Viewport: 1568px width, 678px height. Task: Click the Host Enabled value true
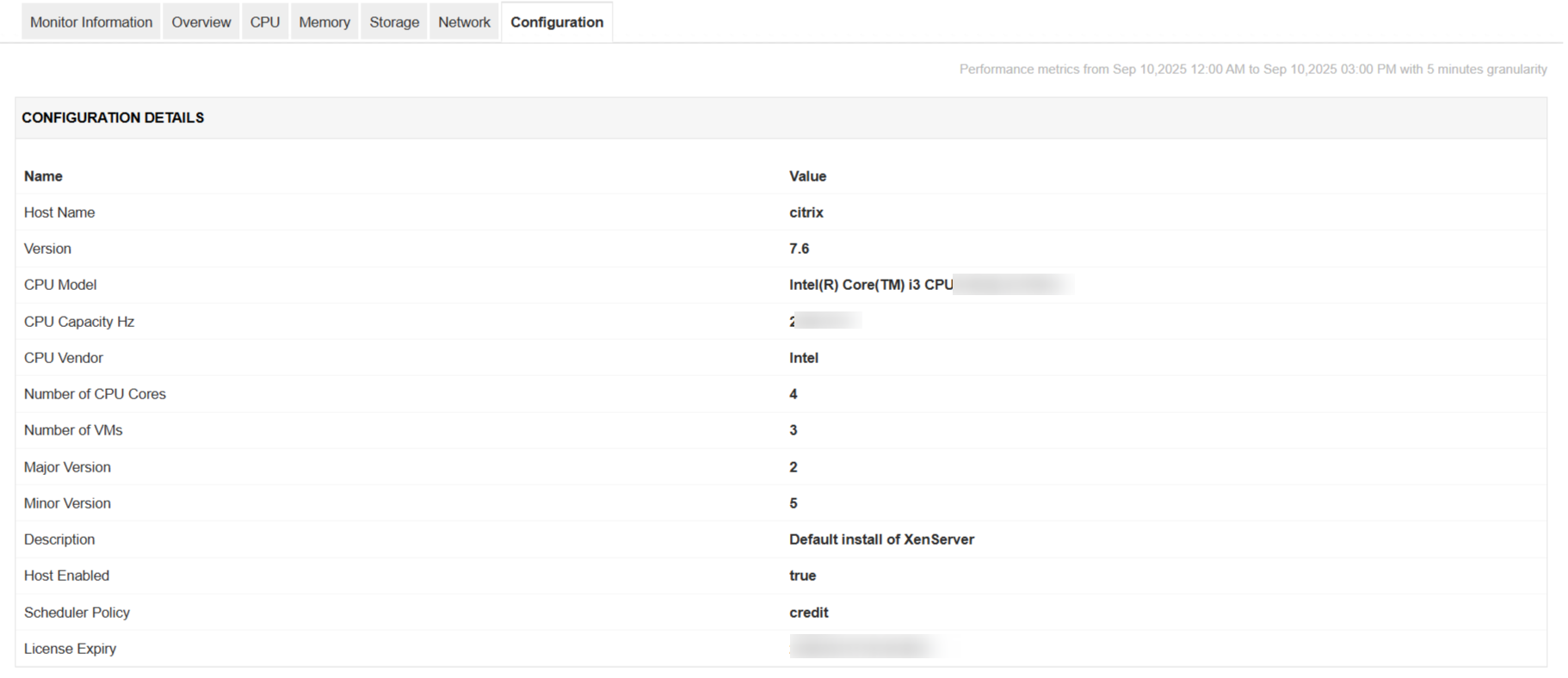pyautogui.click(x=802, y=576)
